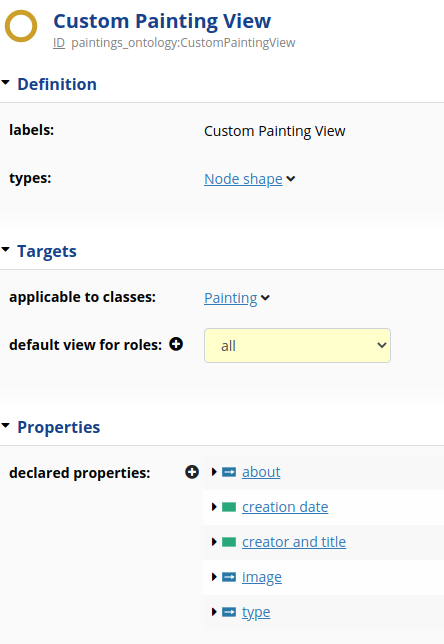Image resolution: width=444 pixels, height=644 pixels.
Task: Click the Properties section heading
Action: pos(59,427)
